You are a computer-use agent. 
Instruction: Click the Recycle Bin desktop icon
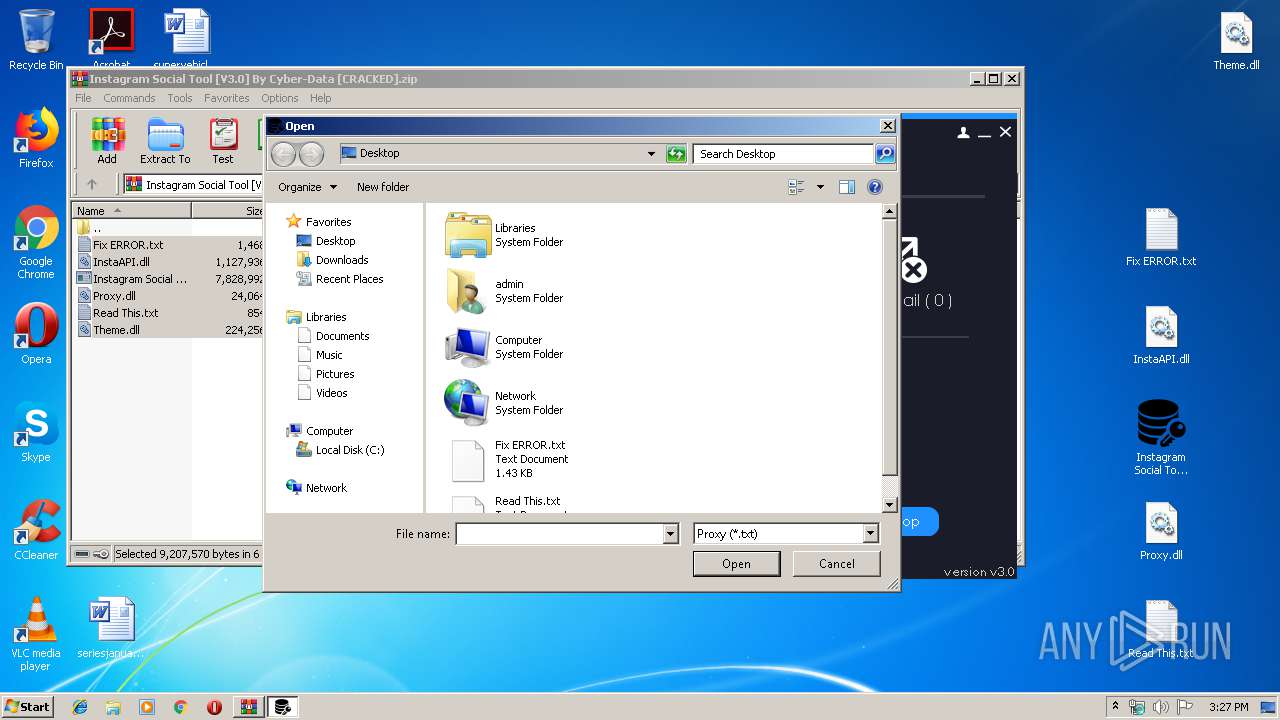pyautogui.click(x=36, y=40)
